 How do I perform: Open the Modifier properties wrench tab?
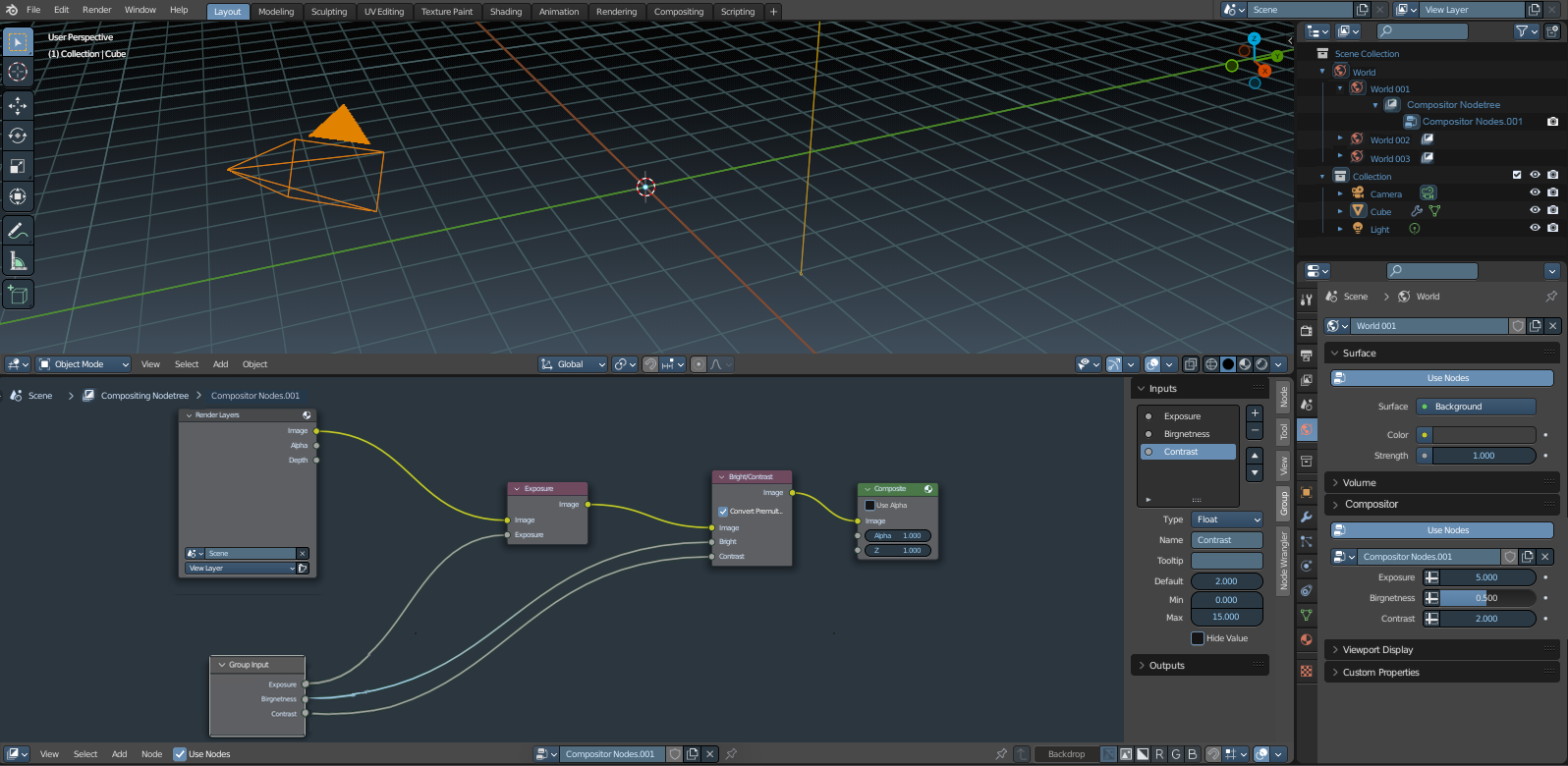click(x=1307, y=517)
